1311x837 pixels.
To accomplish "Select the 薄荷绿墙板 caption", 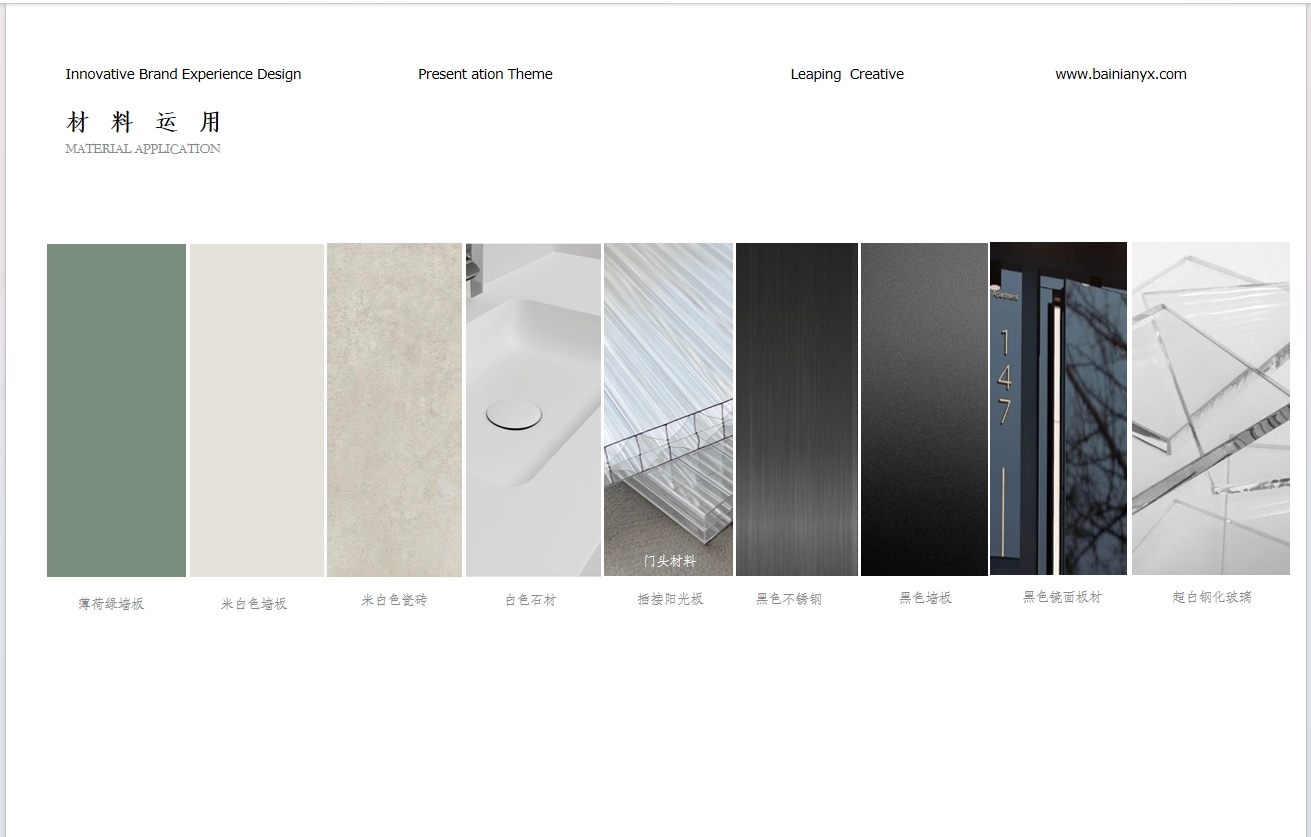I will pyautogui.click(x=111, y=604).
